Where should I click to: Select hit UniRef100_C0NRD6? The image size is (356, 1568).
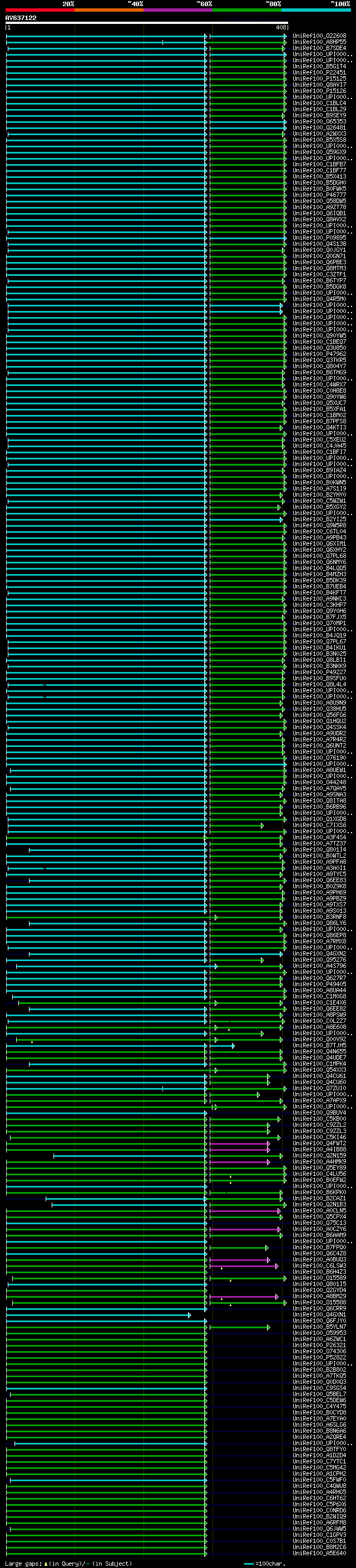(319, 1510)
